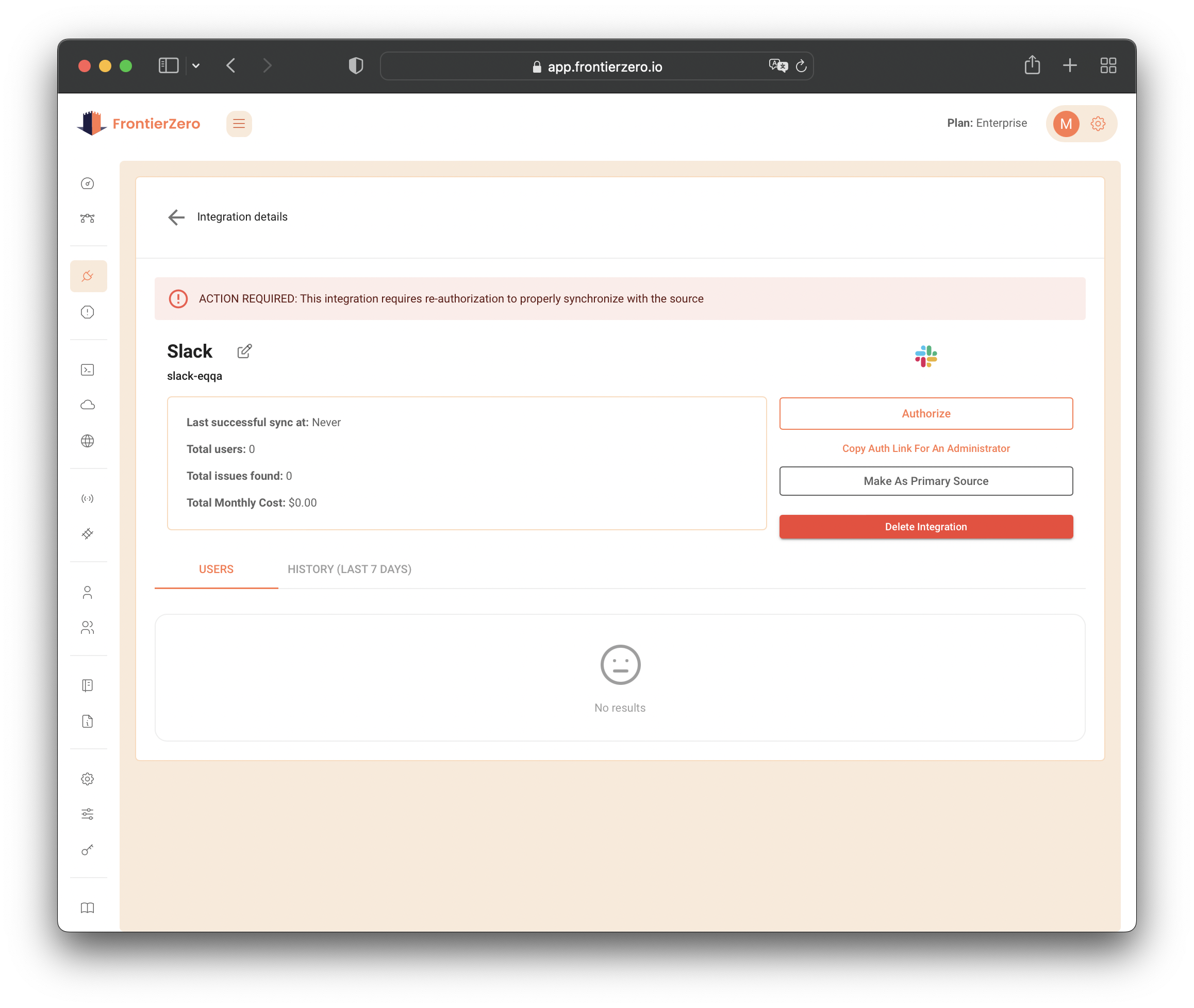Click the globe sidebar icon
Image resolution: width=1194 pixels, height=1008 pixels.
coord(88,441)
